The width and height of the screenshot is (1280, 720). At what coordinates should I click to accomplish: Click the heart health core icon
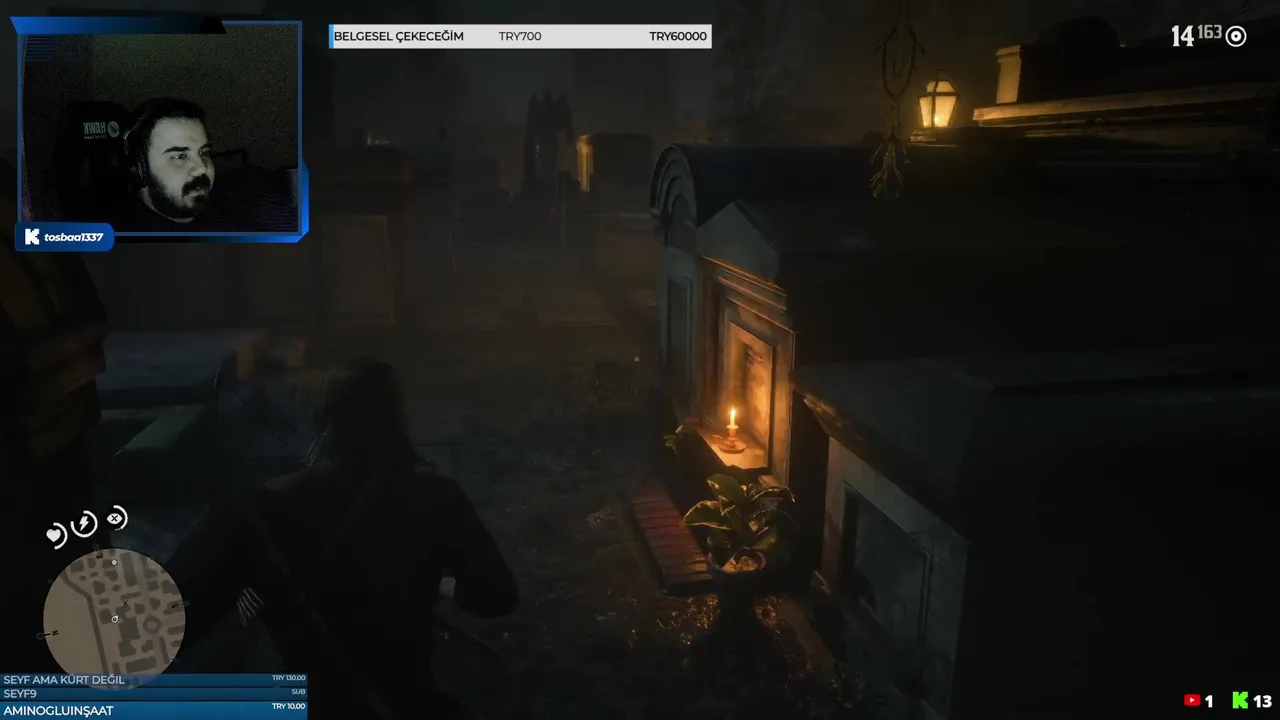[x=55, y=535]
